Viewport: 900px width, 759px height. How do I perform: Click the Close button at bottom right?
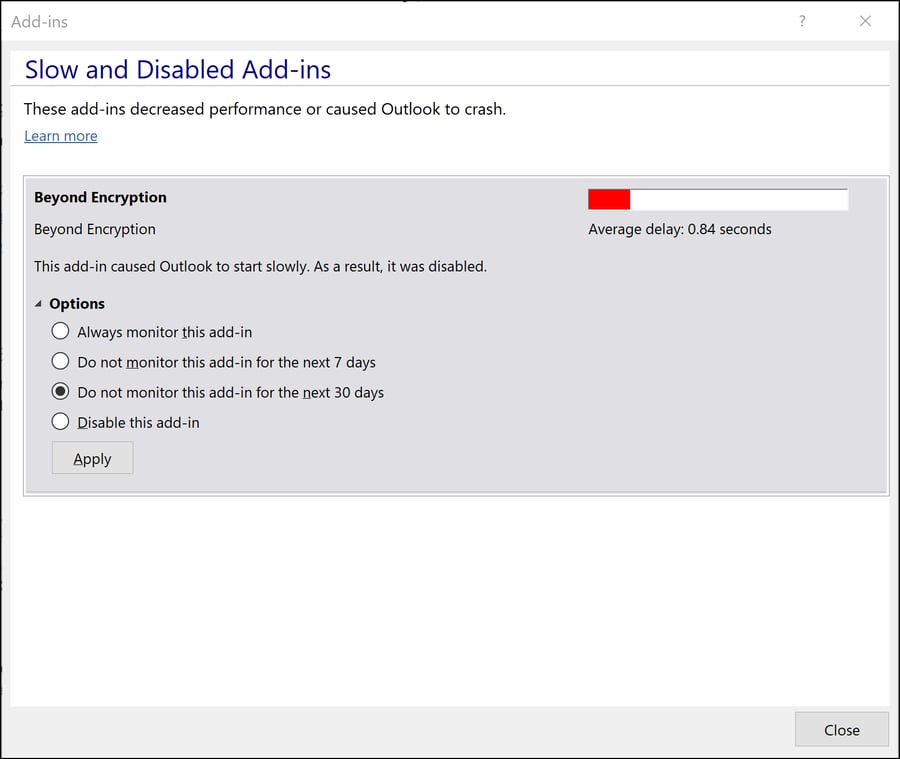click(842, 729)
